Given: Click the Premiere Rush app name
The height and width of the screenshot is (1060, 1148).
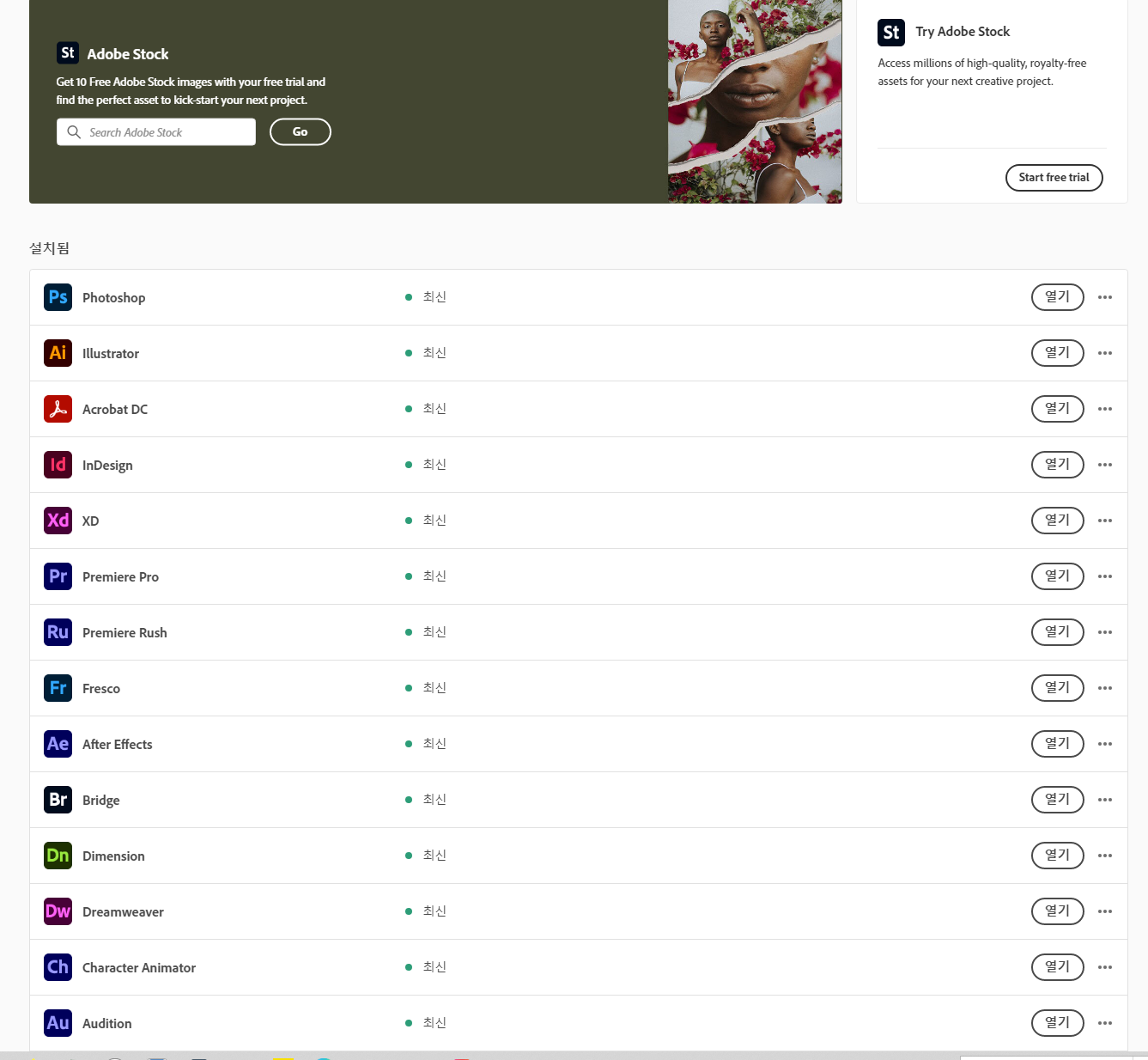Looking at the screenshot, I should pyautogui.click(x=125, y=633).
